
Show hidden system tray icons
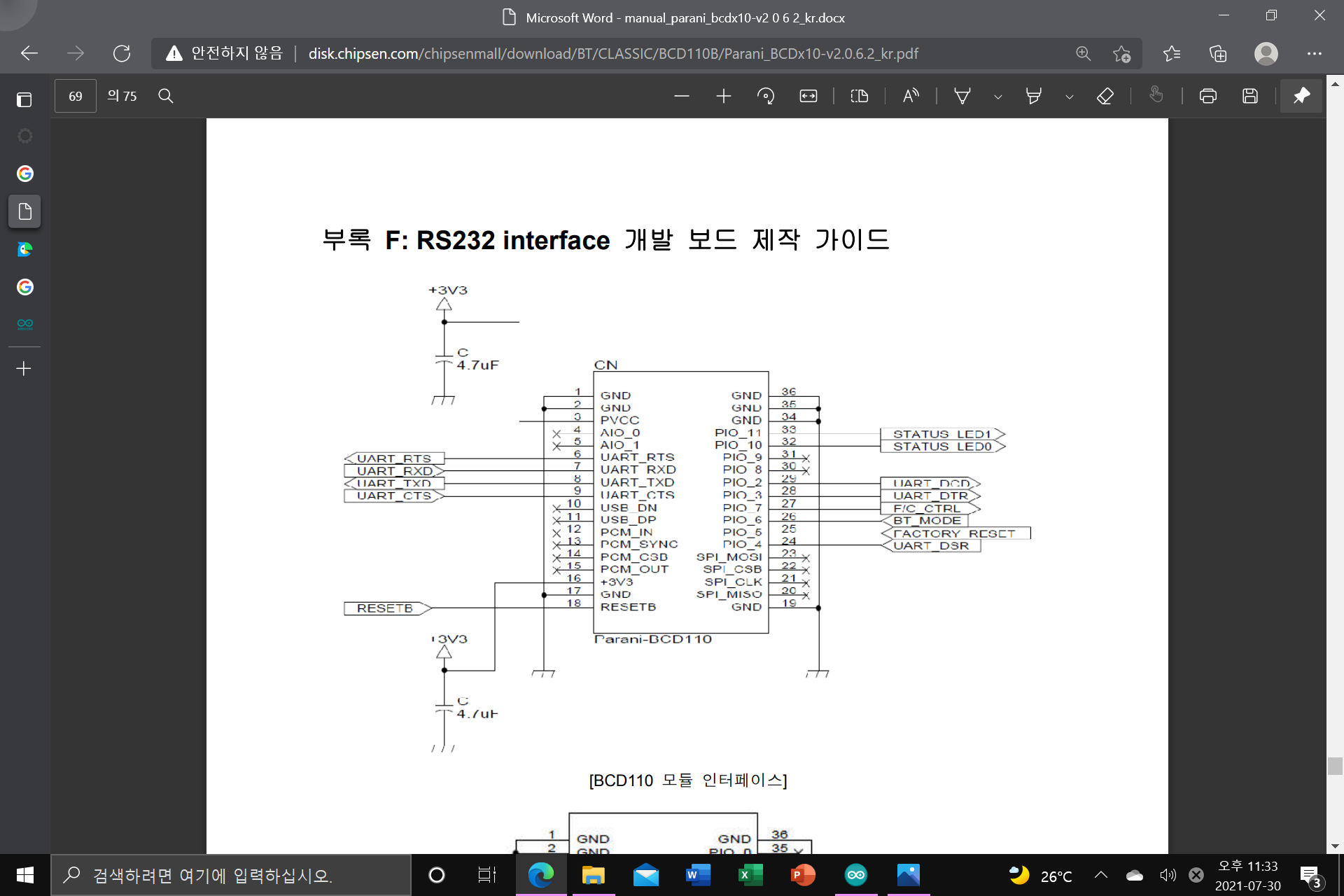pos(1100,875)
